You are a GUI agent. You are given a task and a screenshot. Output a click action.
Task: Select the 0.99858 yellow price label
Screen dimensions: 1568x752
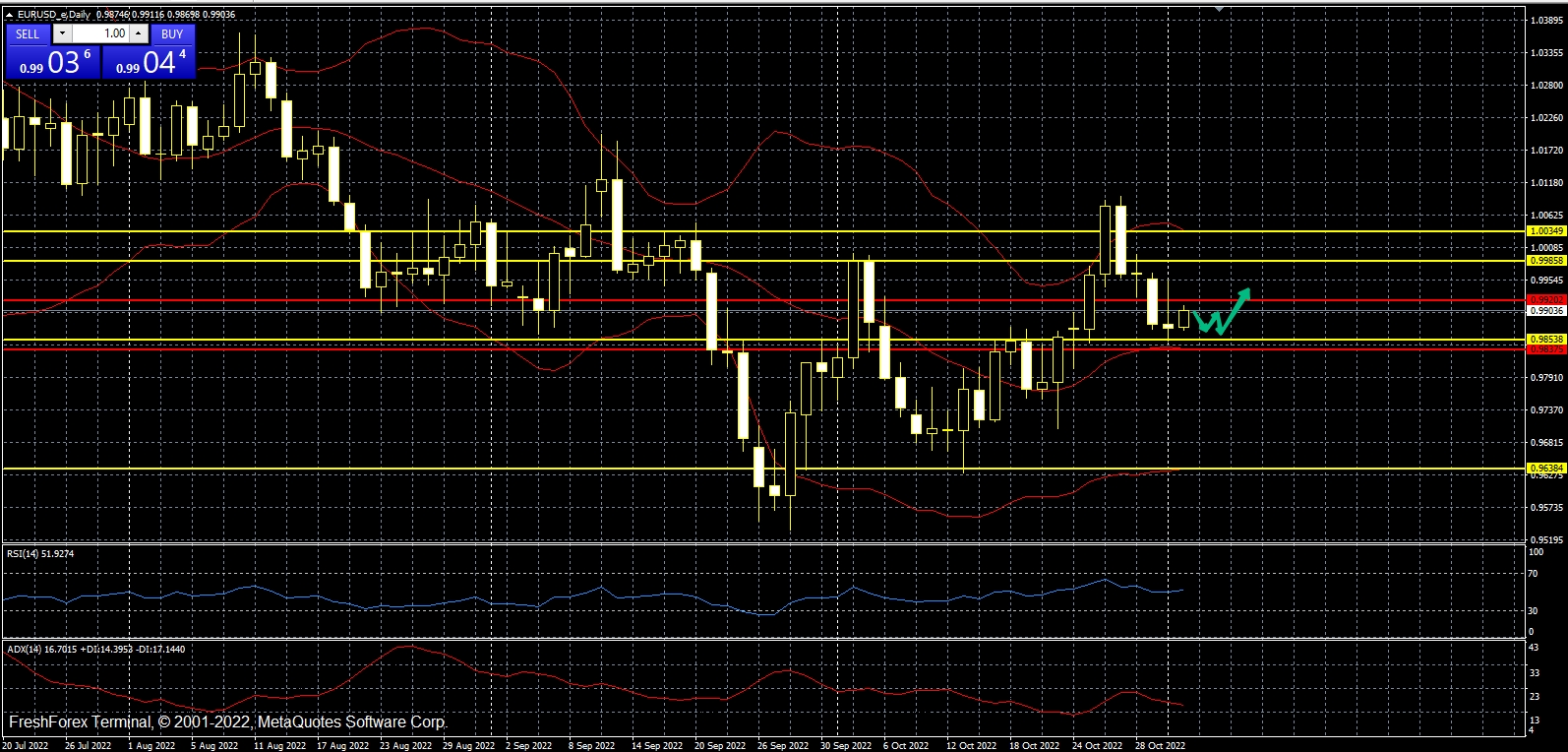[x=1545, y=261]
